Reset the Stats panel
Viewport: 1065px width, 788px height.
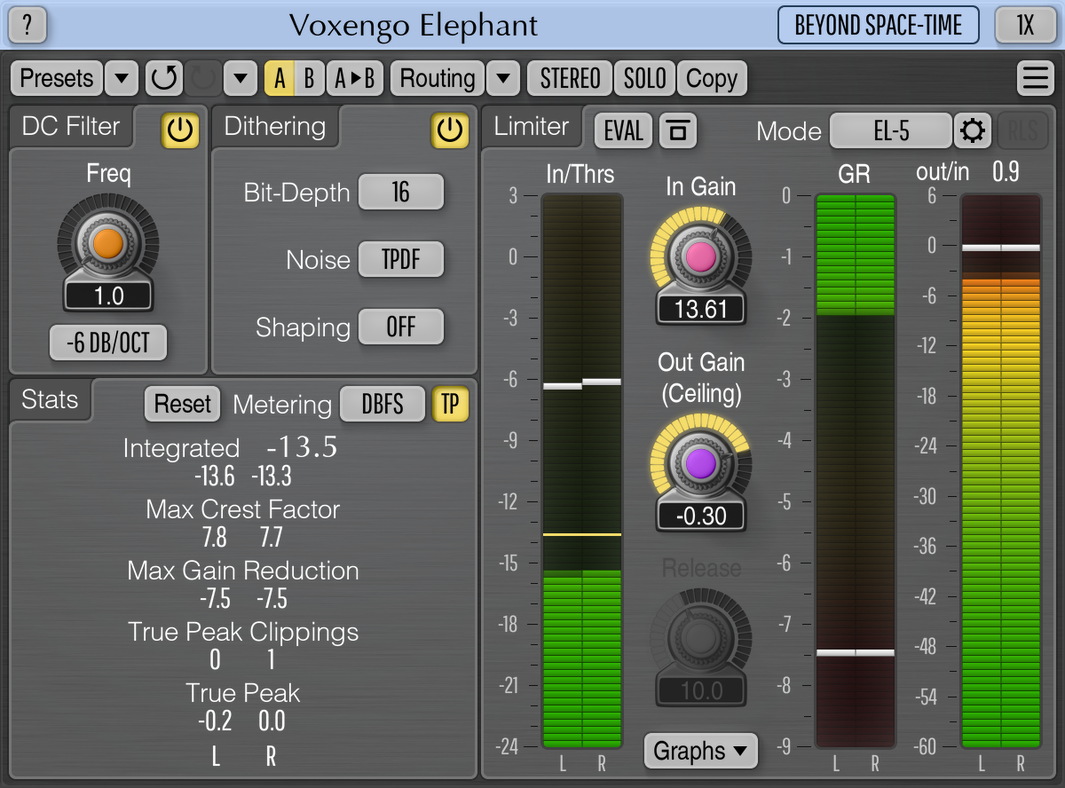point(181,404)
